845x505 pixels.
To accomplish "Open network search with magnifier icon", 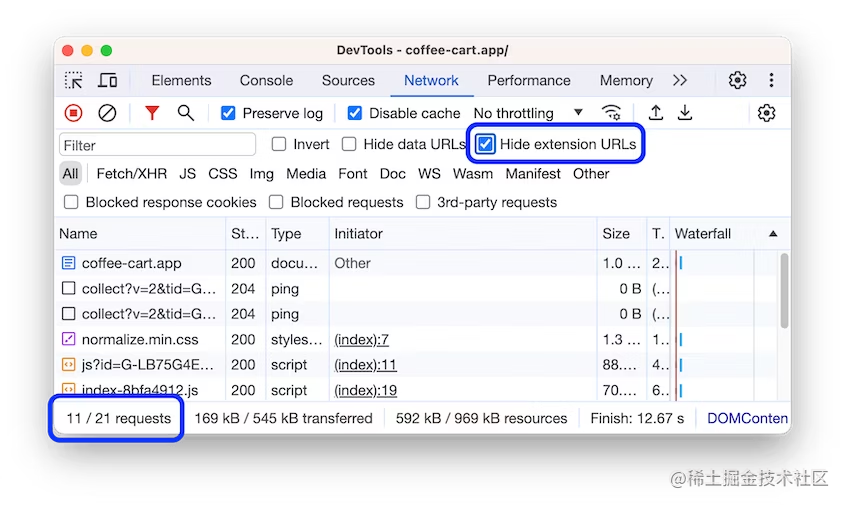I will click(185, 113).
